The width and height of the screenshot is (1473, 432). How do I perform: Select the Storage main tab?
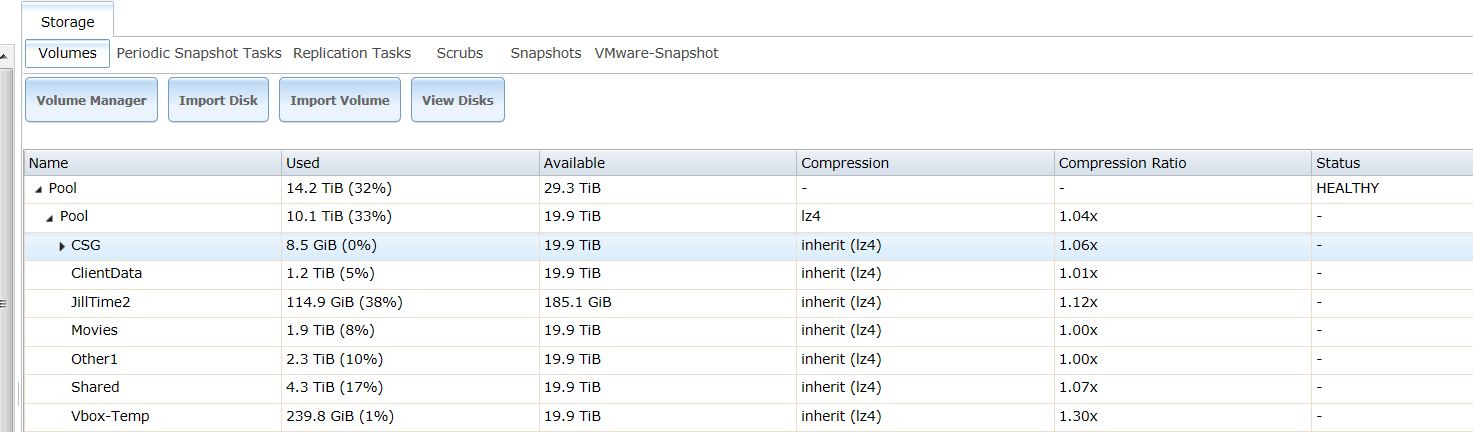pos(67,22)
